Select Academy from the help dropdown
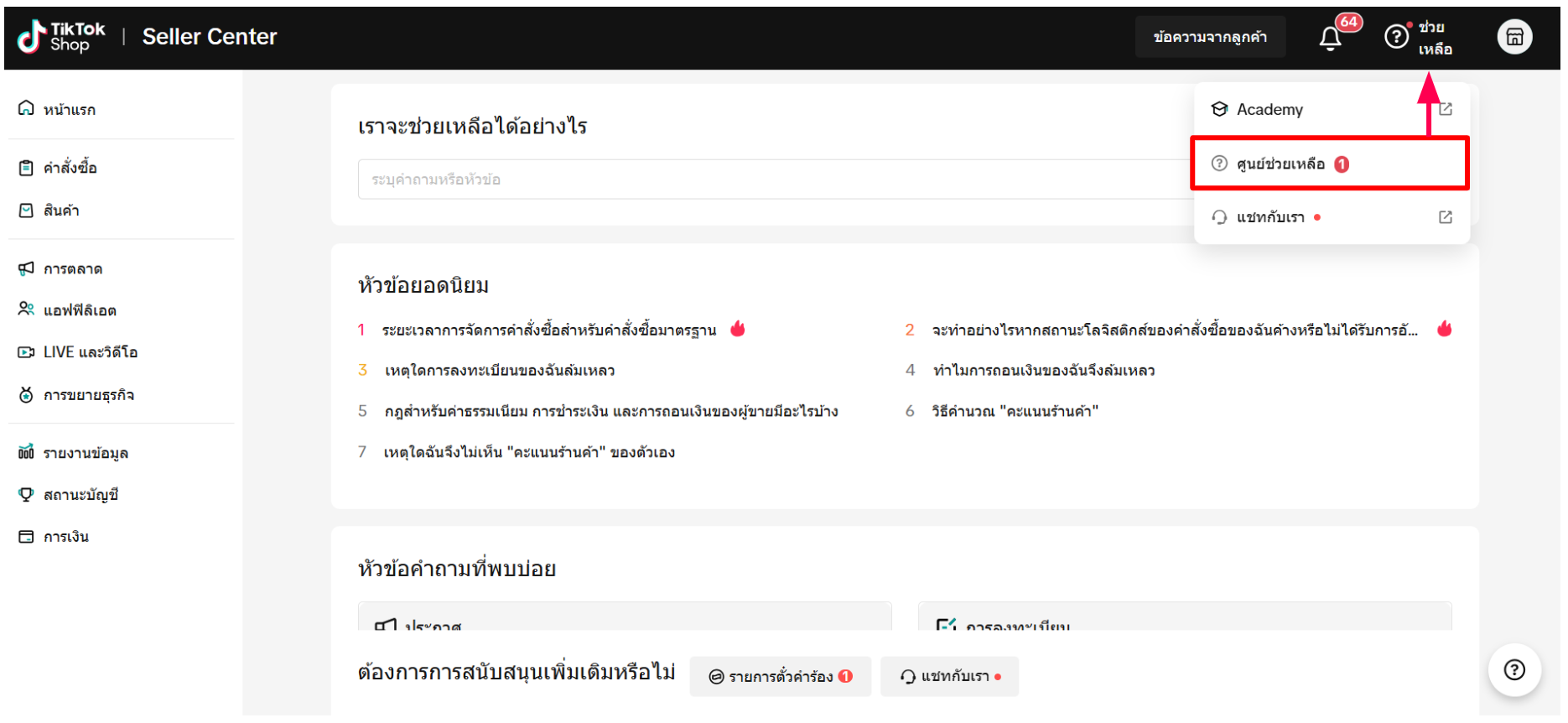Image resolution: width=1568 pixels, height=723 pixels. click(1269, 110)
